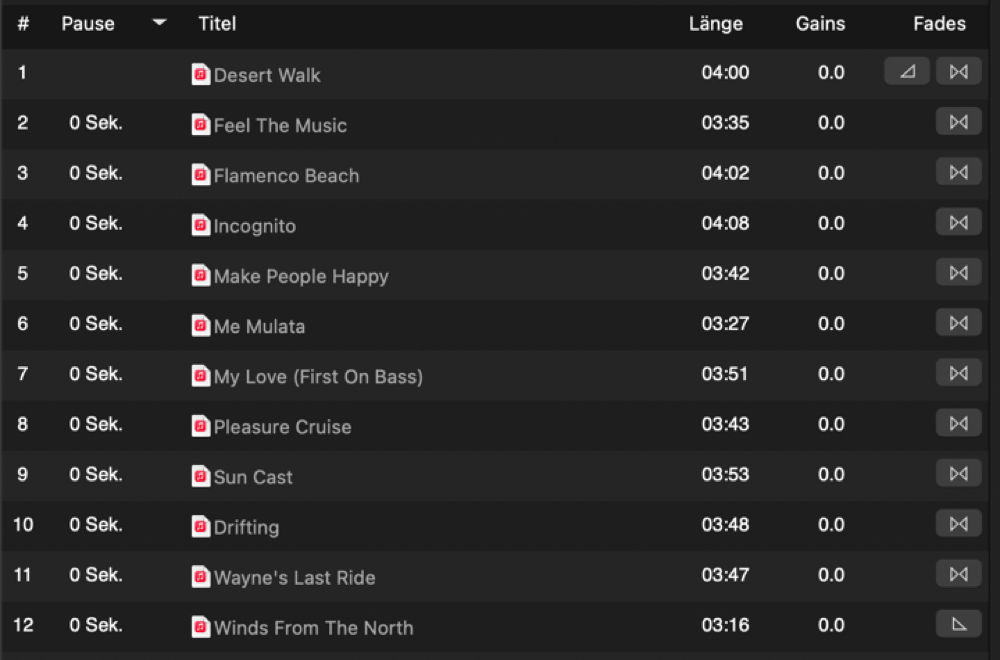The width and height of the screenshot is (1000, 660).
Task: Select the track Feel The Music
Action: tap(281, 125)
